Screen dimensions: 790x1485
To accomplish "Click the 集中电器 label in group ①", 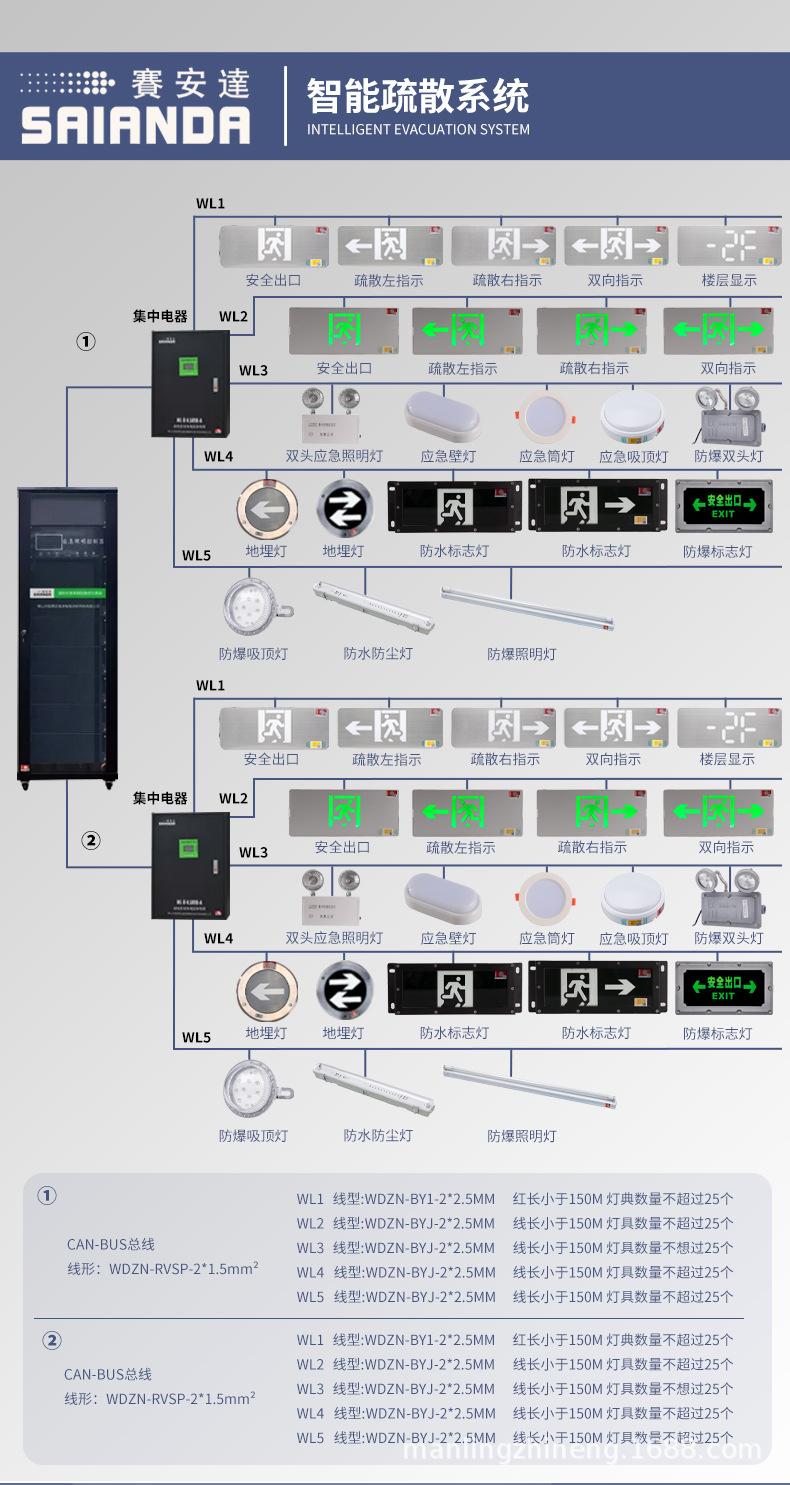I will tap(160, 316).
